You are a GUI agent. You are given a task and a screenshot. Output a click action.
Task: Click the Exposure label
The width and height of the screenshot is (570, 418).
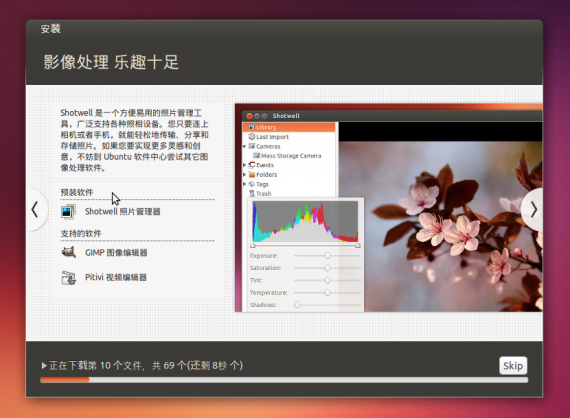tap(264, 256)
